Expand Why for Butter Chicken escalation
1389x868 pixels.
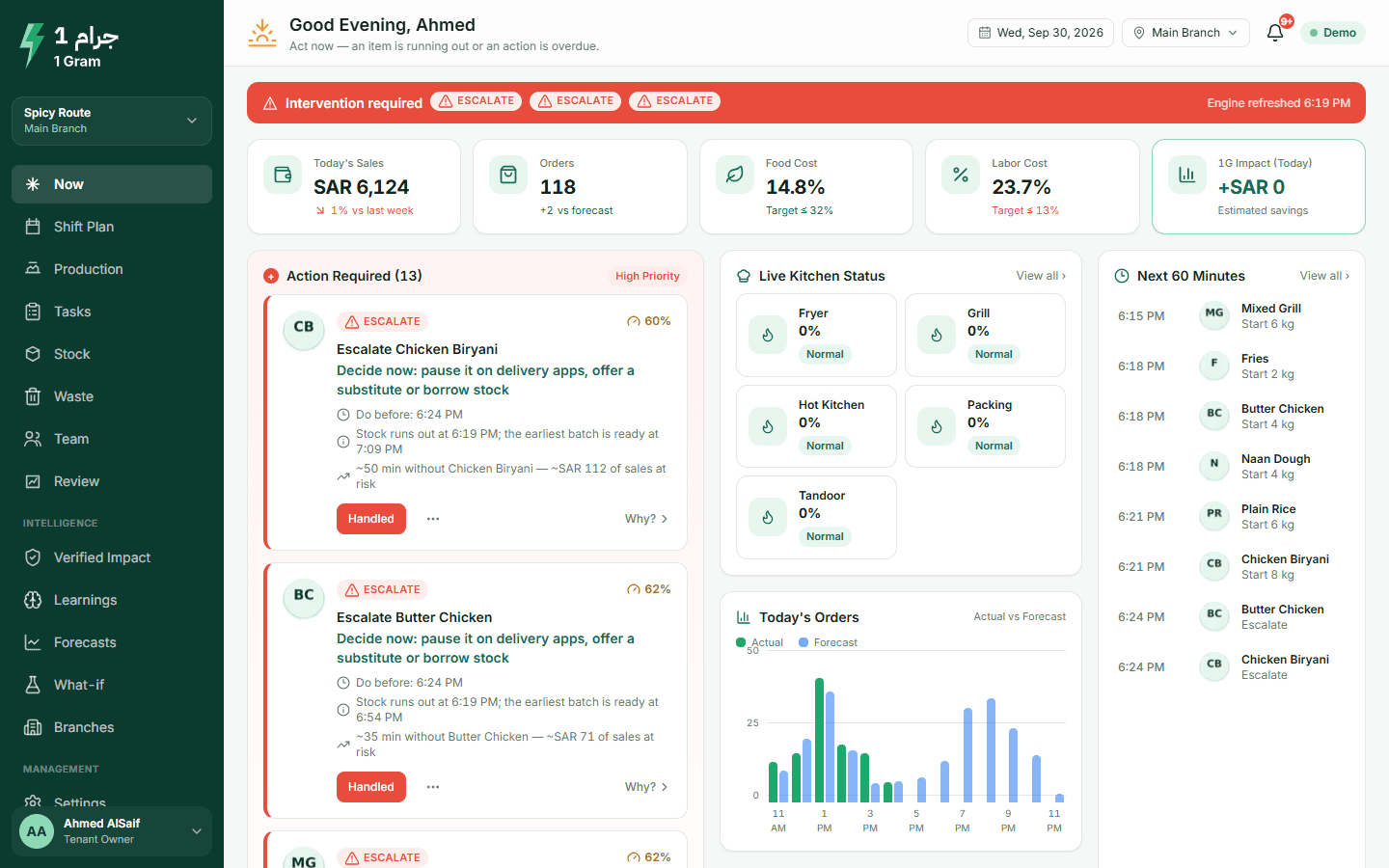(646, 787)
